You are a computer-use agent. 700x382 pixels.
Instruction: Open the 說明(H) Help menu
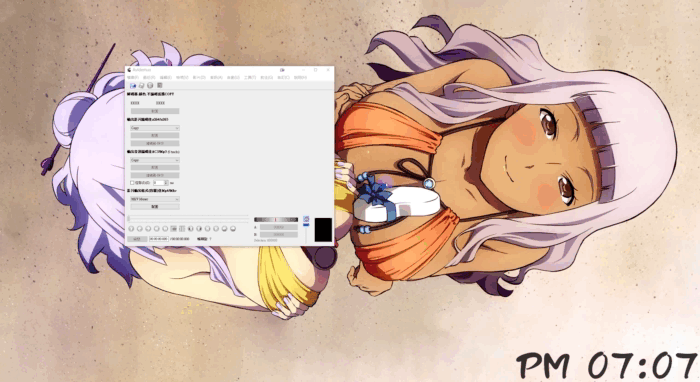pyautogui.click(x=300, y=78)
